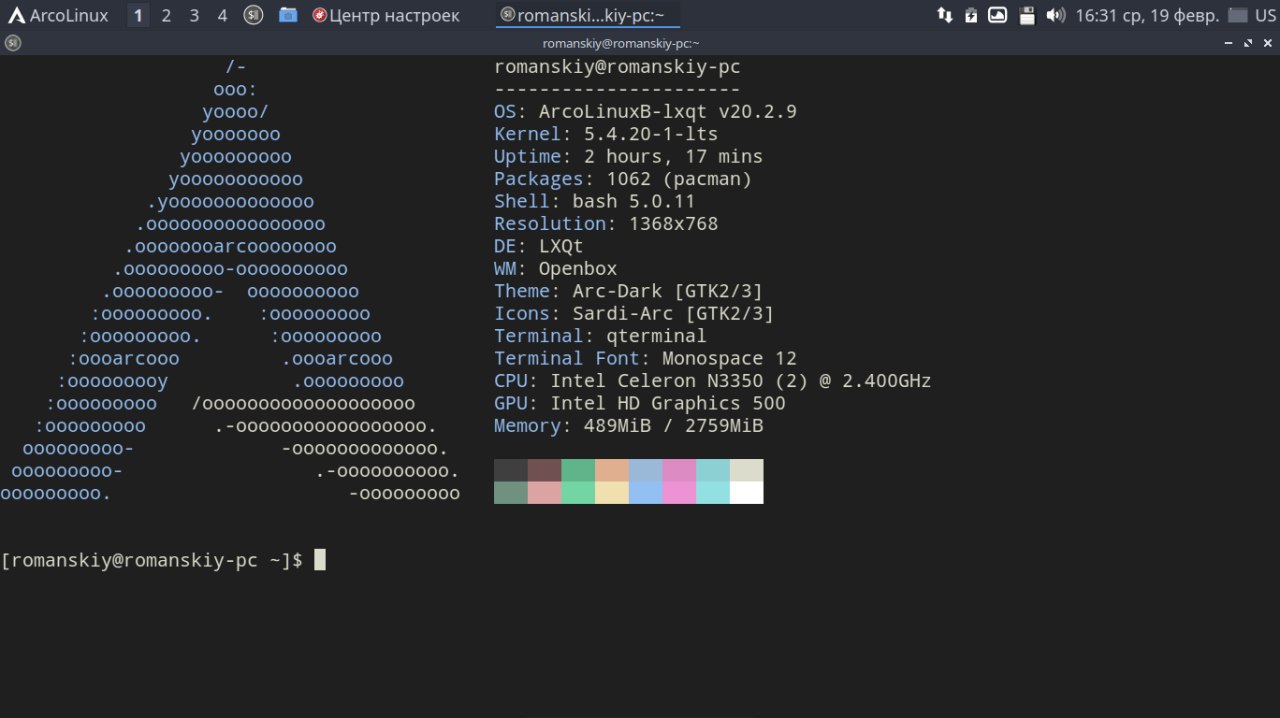Open the Центр настроек taskbar entry
This screenshot has height=718, width=1280.
click(387, 15)
